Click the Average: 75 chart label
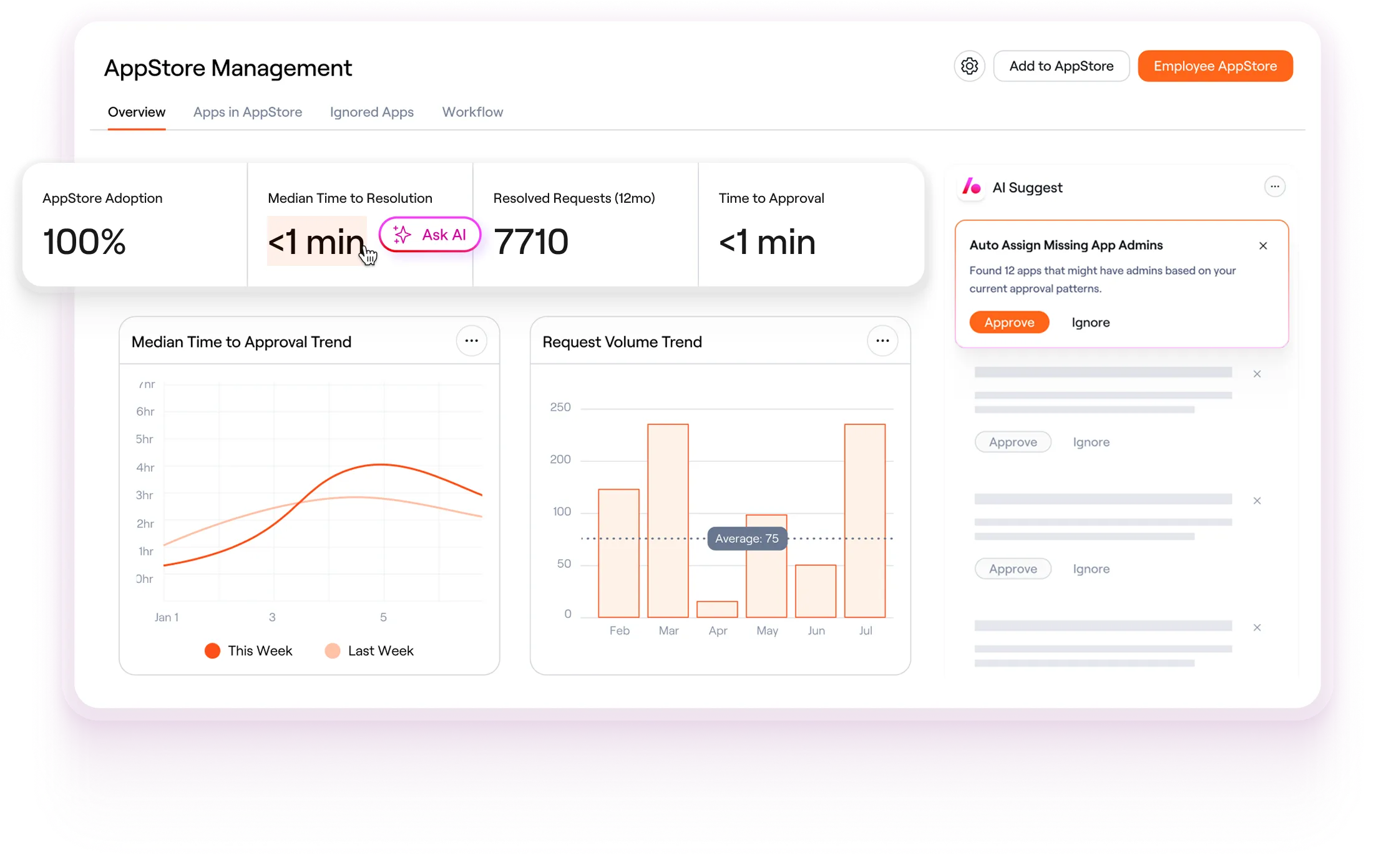1376x868 pixels. click(747, 539)
